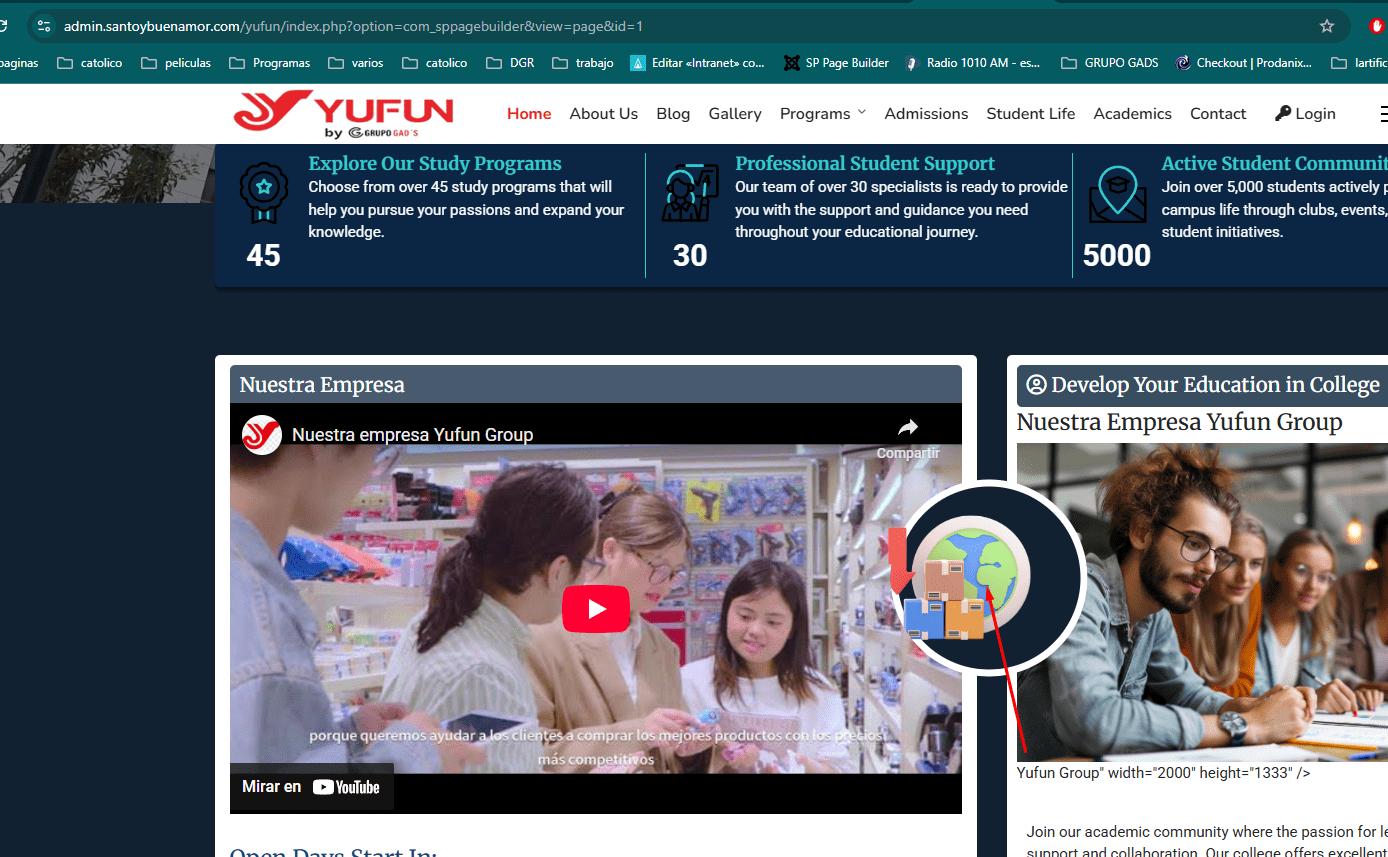Viewport: 1388px width, 857px height.
Task: Go to the Home menu item
Action: pos(529,114)
